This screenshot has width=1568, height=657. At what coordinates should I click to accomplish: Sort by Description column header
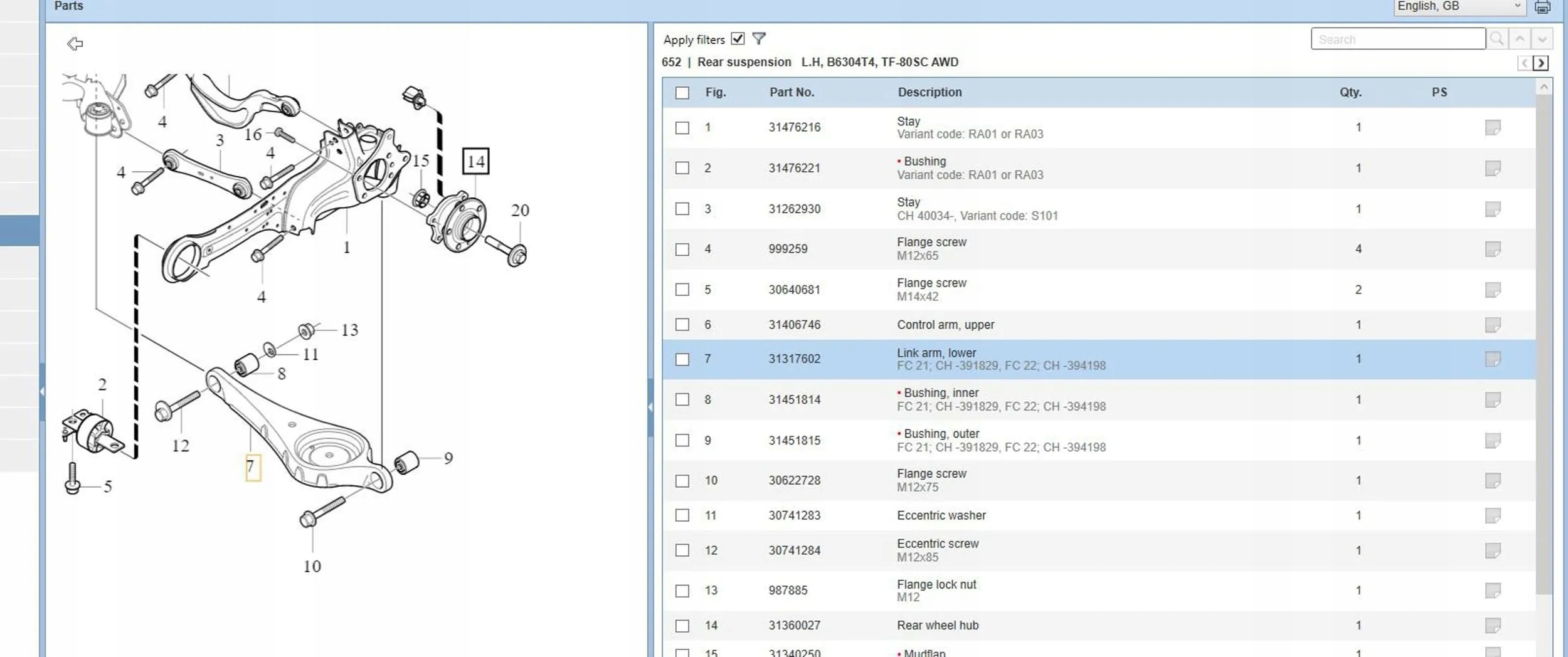click(x=930, y=92)
